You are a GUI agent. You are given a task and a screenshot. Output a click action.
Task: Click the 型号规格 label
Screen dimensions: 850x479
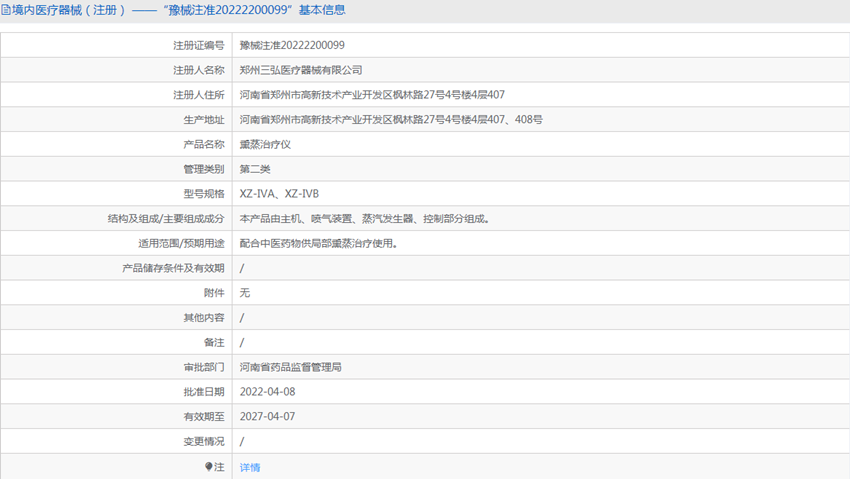(204, 194)
